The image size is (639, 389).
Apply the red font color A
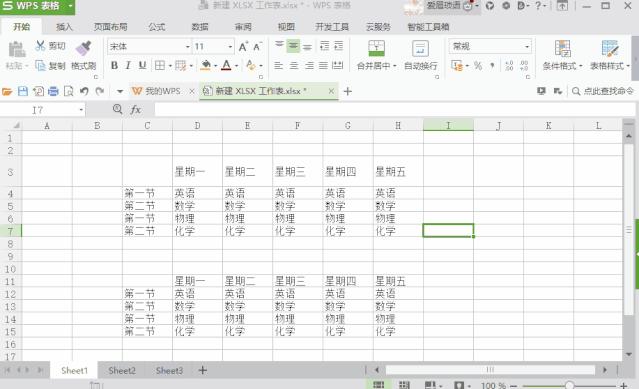(227, 65)
